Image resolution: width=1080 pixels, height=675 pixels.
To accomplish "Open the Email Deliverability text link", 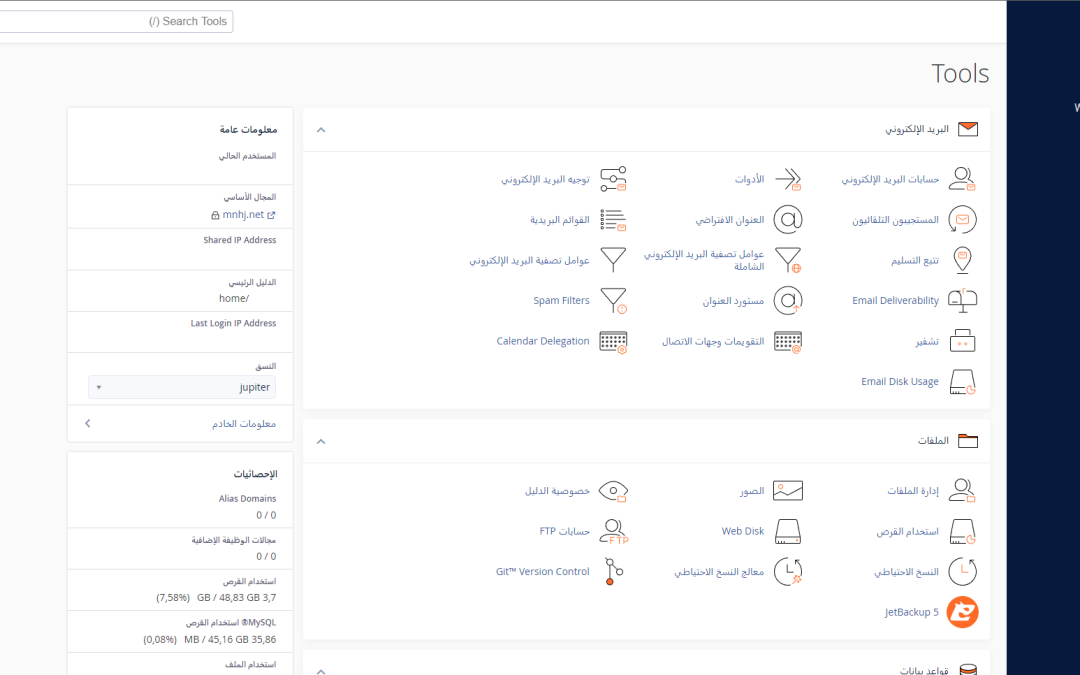I will pos(895,300).
